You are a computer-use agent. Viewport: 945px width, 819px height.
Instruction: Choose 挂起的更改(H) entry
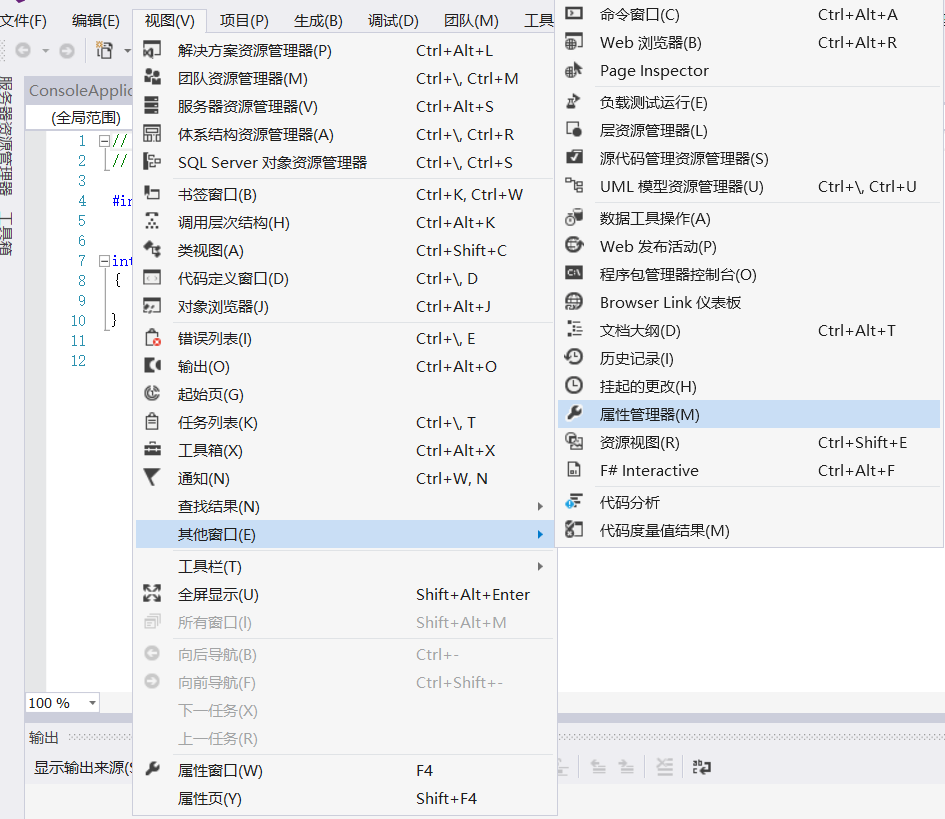pyautogui.click(x=749, y=386)
